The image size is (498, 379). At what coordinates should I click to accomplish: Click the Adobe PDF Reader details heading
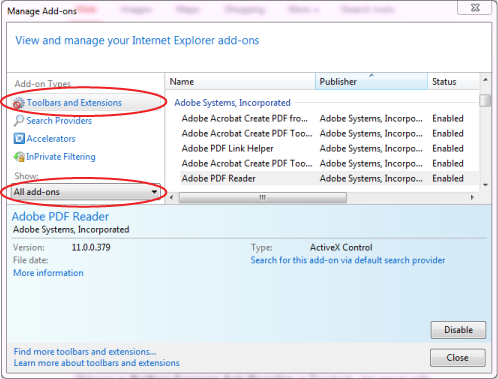[60, 217]
